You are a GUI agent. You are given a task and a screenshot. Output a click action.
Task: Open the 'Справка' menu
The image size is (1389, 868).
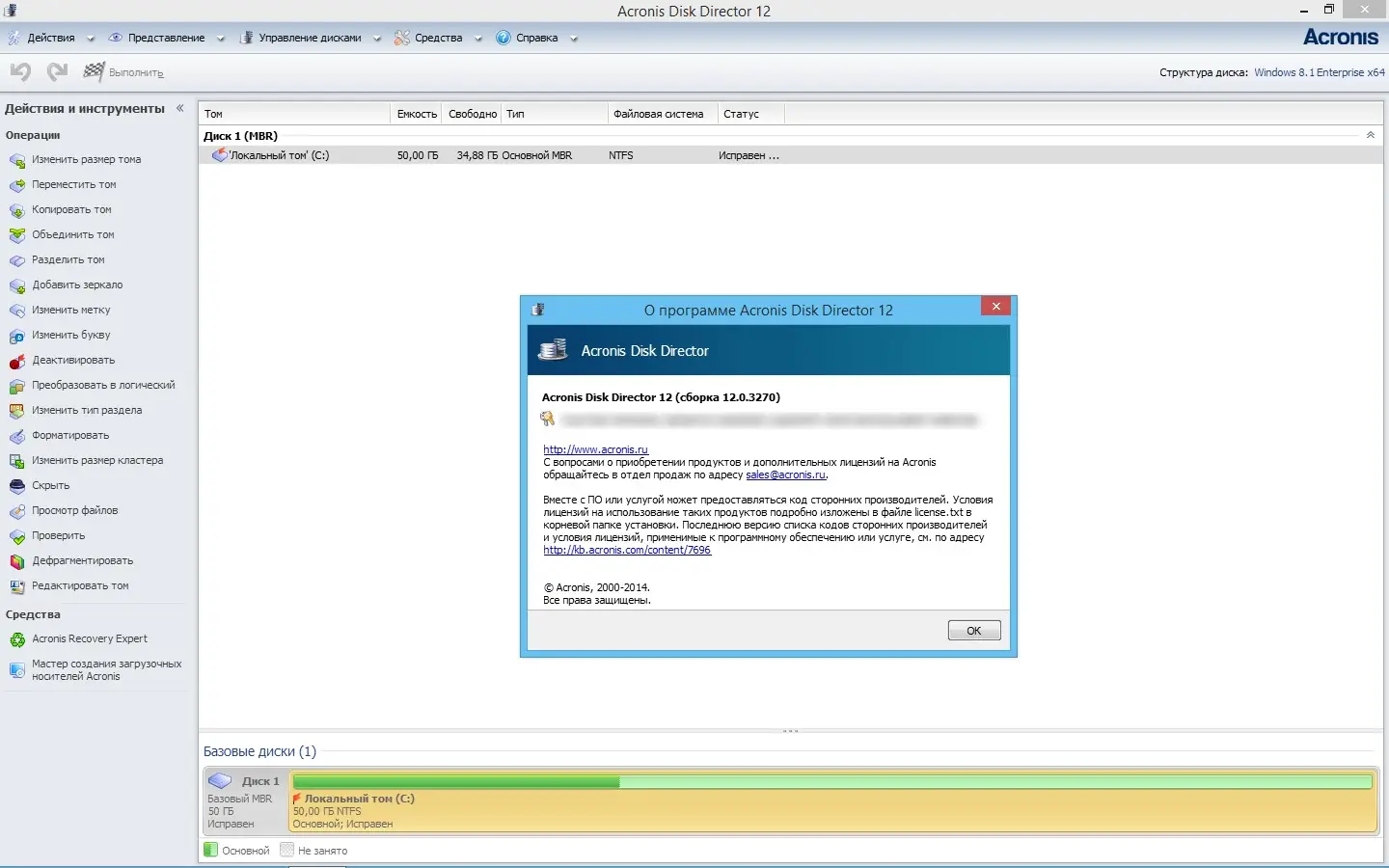point(536,39)
